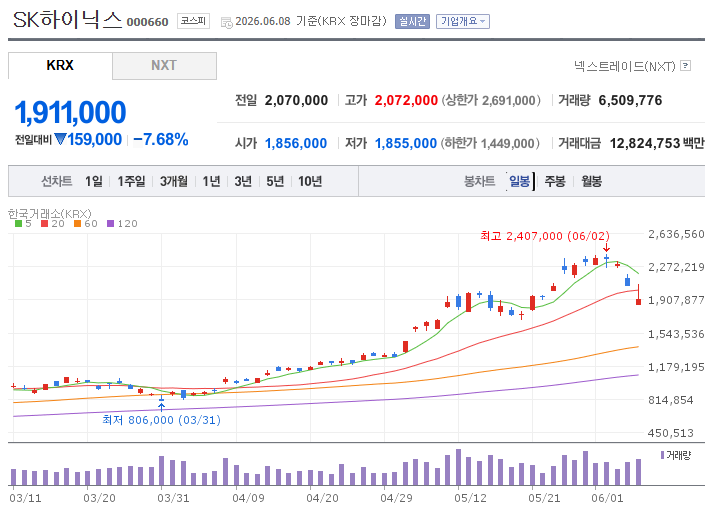Select the 10년 line chart period

(x=310, y=181)
